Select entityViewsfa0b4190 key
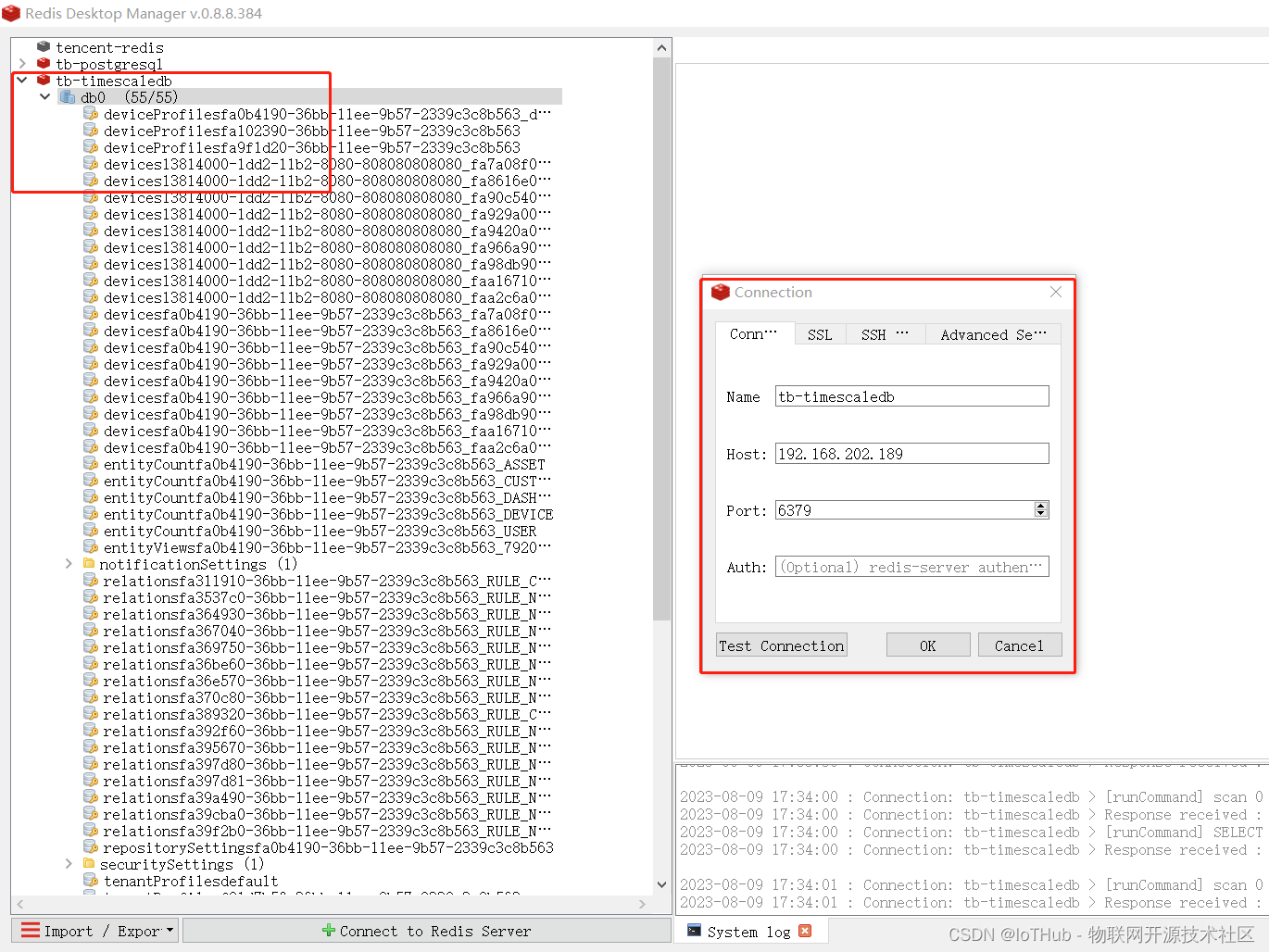 [326, 547]
